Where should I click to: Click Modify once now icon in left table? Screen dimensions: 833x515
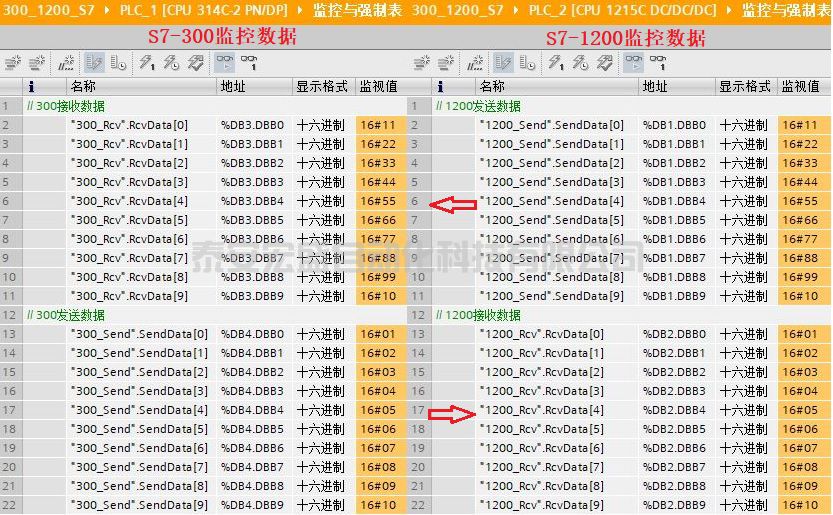(147, 62)
